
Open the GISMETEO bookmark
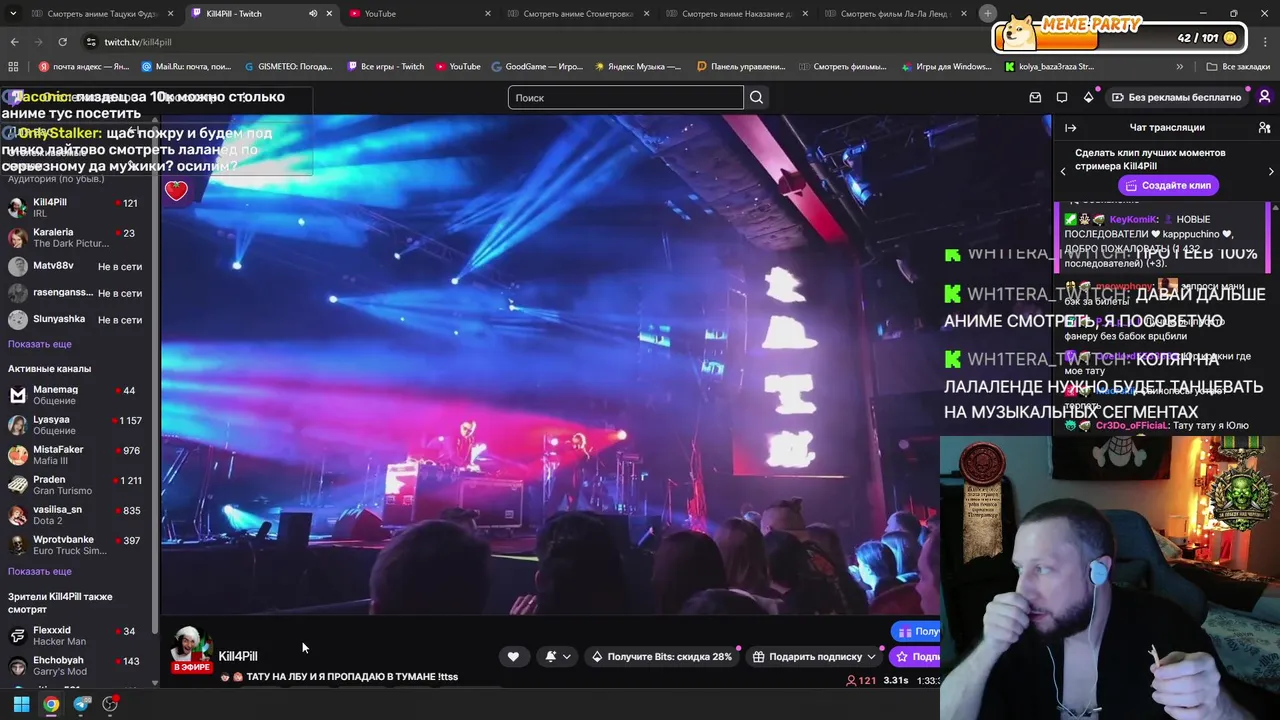(x=289, y=66)
